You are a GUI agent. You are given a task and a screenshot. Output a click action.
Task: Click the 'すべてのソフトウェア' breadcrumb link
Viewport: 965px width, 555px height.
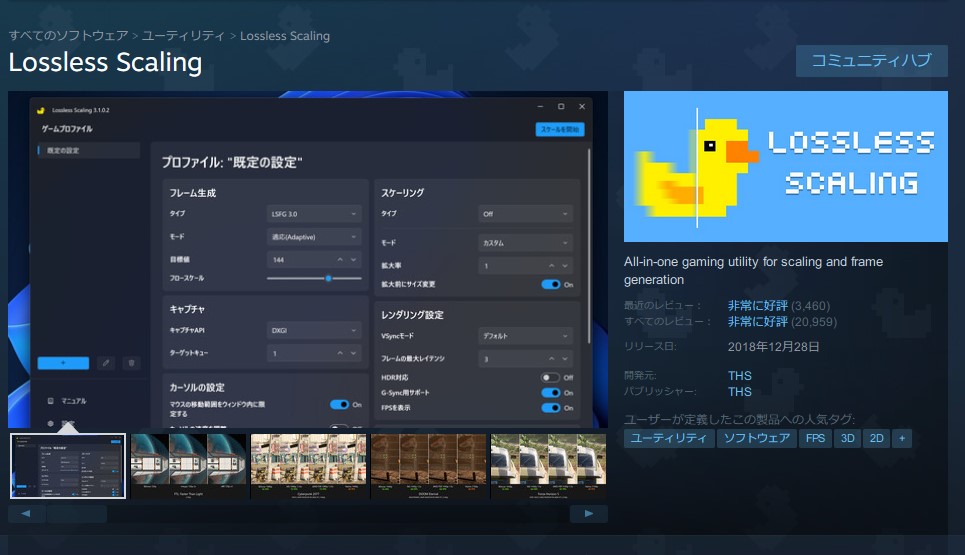tap(68, 36)
